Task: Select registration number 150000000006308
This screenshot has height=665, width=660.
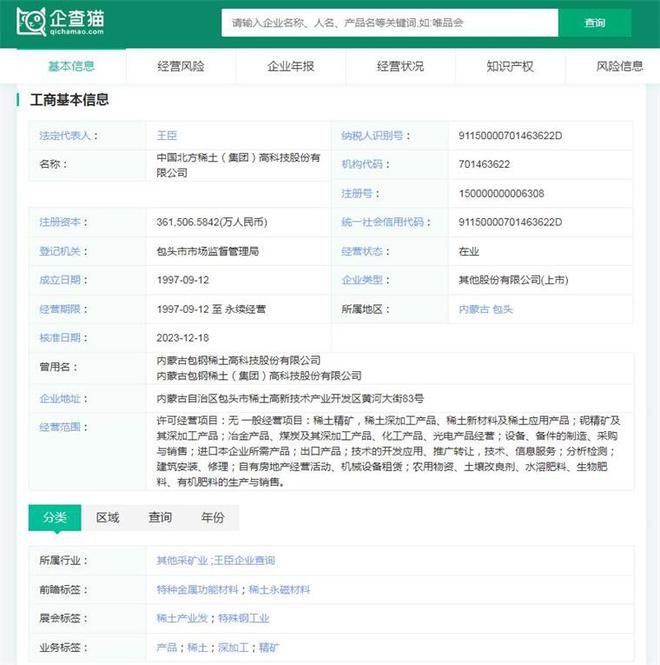Action: click(x=501, y=194)
